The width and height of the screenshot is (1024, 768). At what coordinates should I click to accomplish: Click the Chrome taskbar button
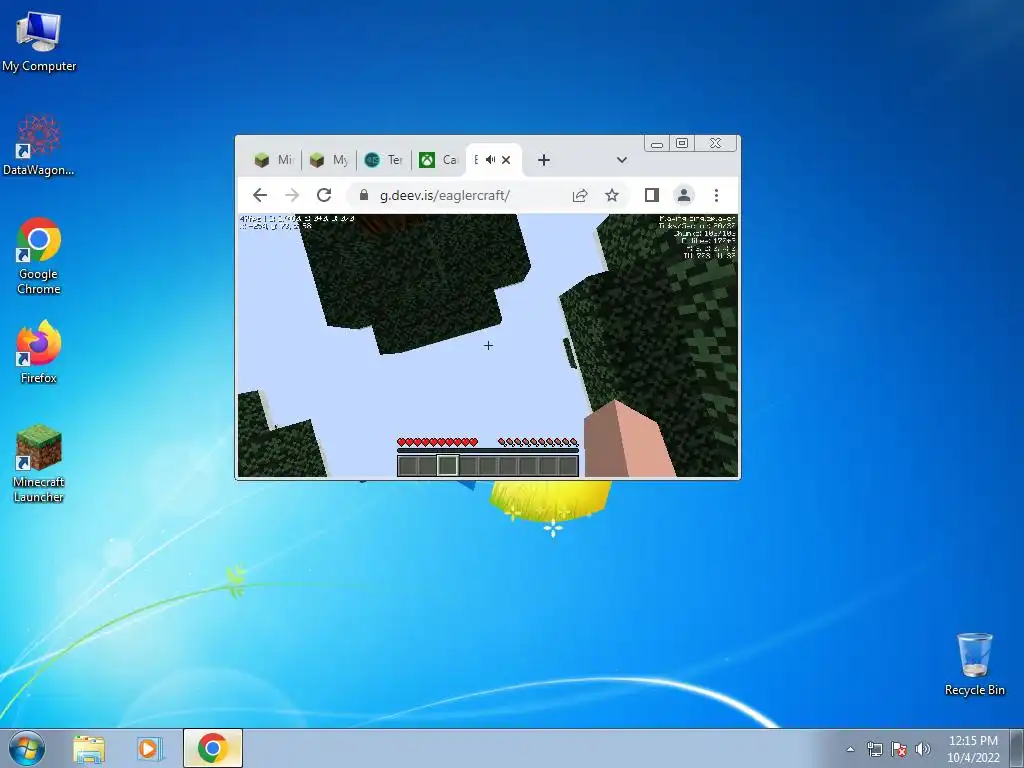[213, 748]
